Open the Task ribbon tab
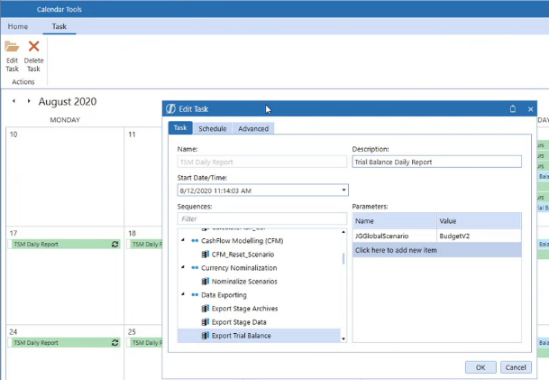The image size is (549, 380). tap(59, 26)
